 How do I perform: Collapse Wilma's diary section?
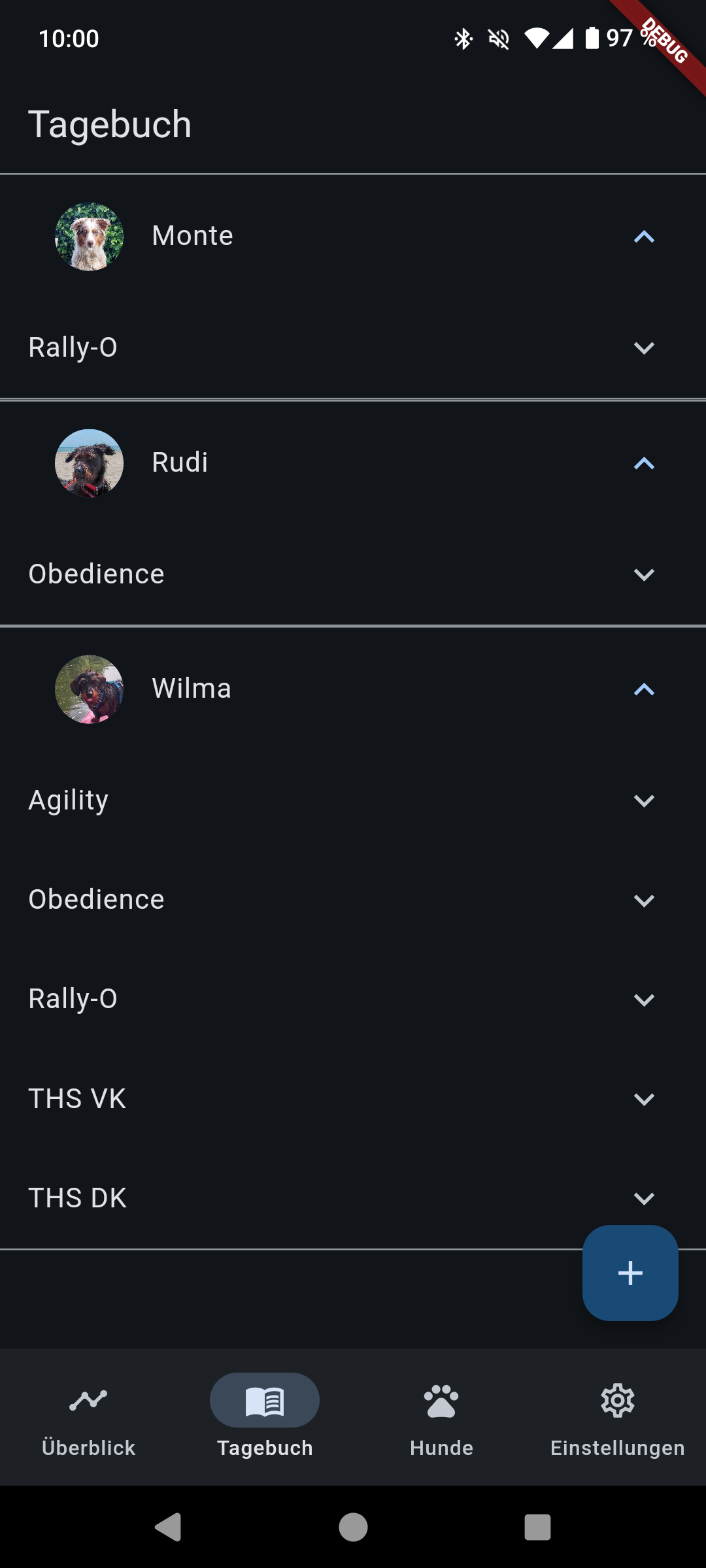tap(644, 689)
